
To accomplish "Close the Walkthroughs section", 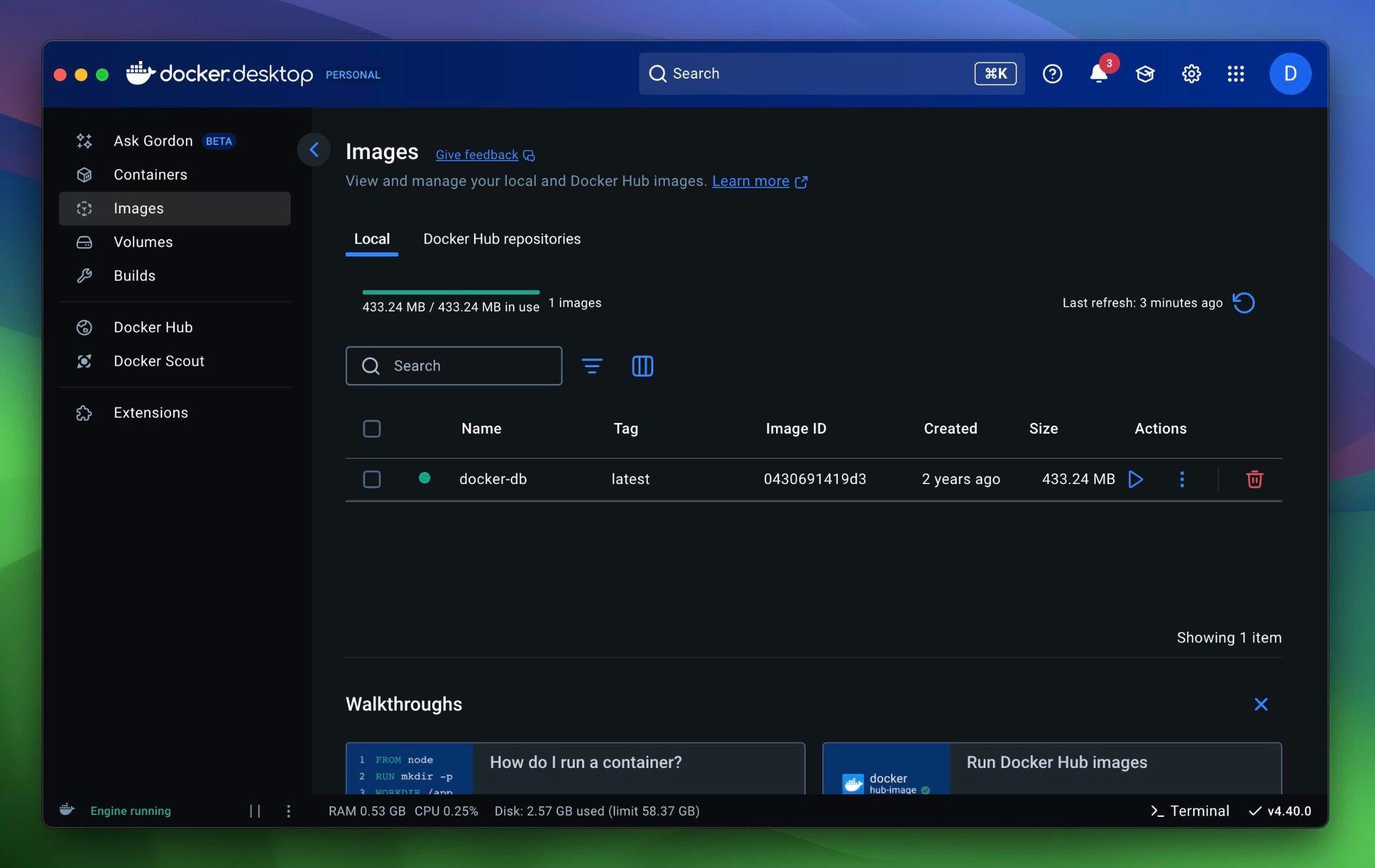I will click(1260, 704).
